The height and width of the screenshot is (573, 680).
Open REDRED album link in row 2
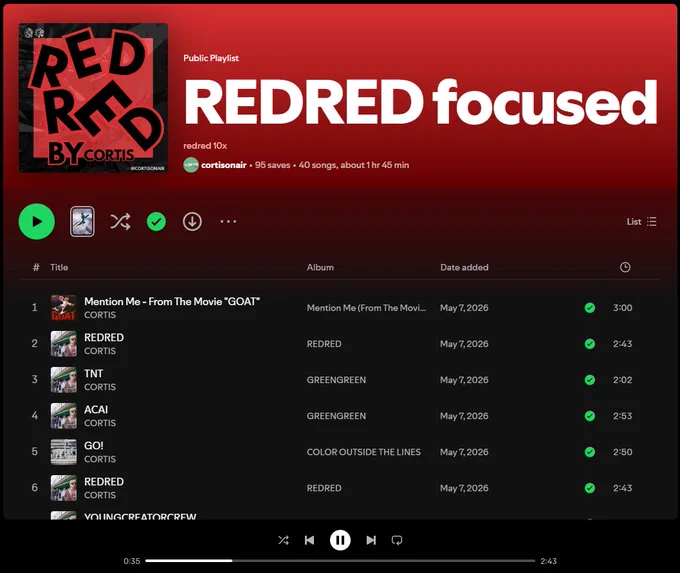tap(324, 344)
